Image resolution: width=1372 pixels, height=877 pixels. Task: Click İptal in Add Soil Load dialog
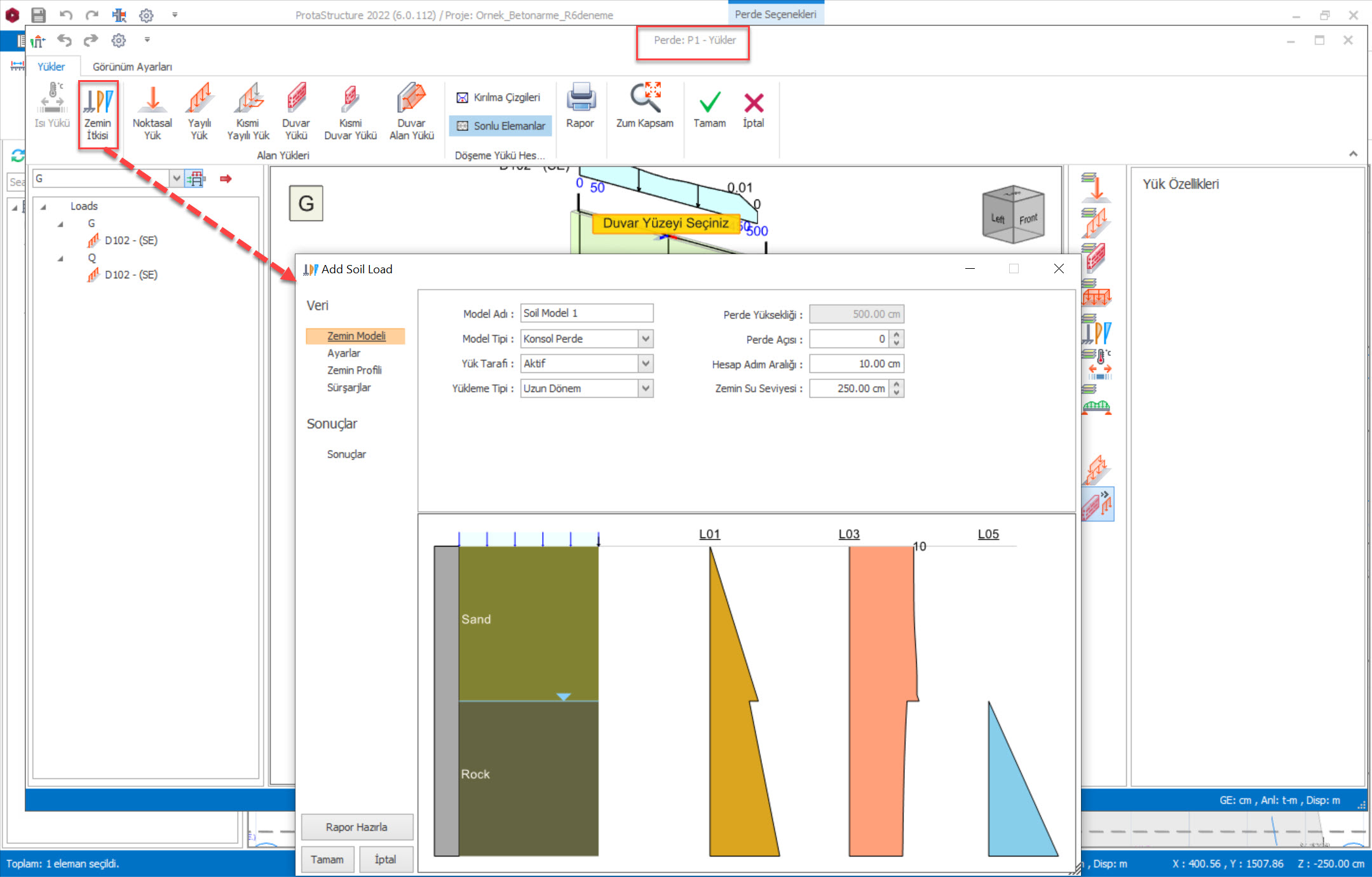click(x=385, y=859)
